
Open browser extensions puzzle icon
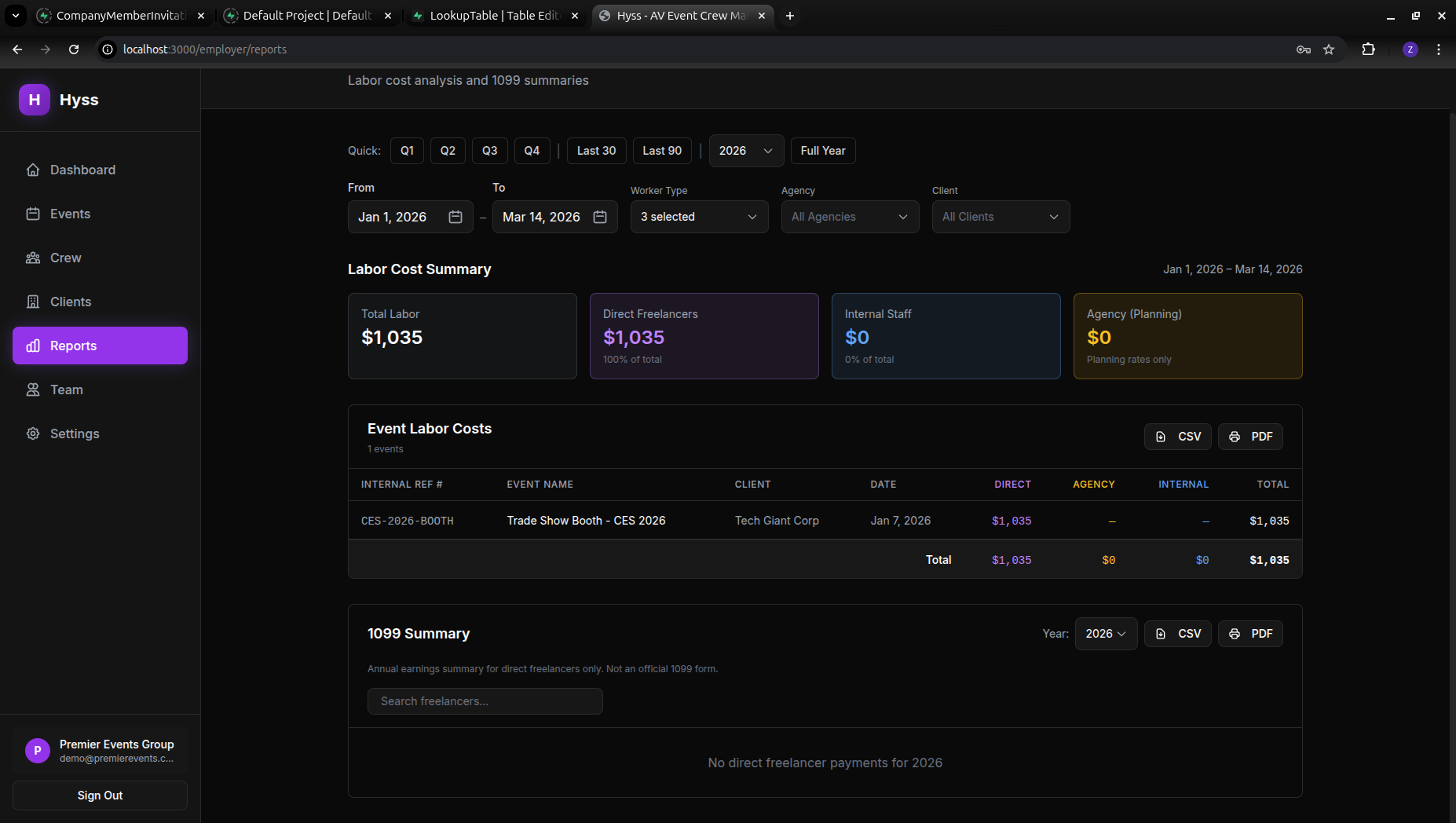[1369, 49]
